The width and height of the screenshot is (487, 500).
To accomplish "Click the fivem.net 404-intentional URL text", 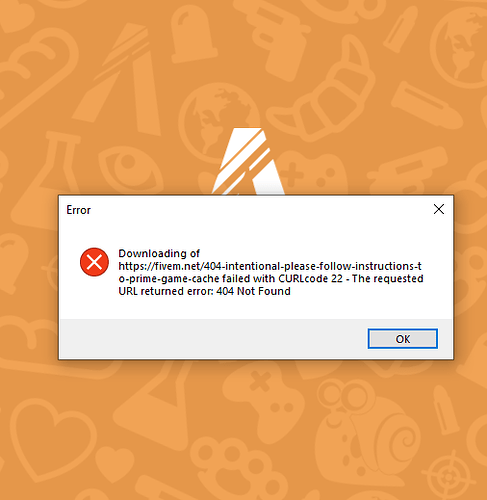I will (270, 272).
